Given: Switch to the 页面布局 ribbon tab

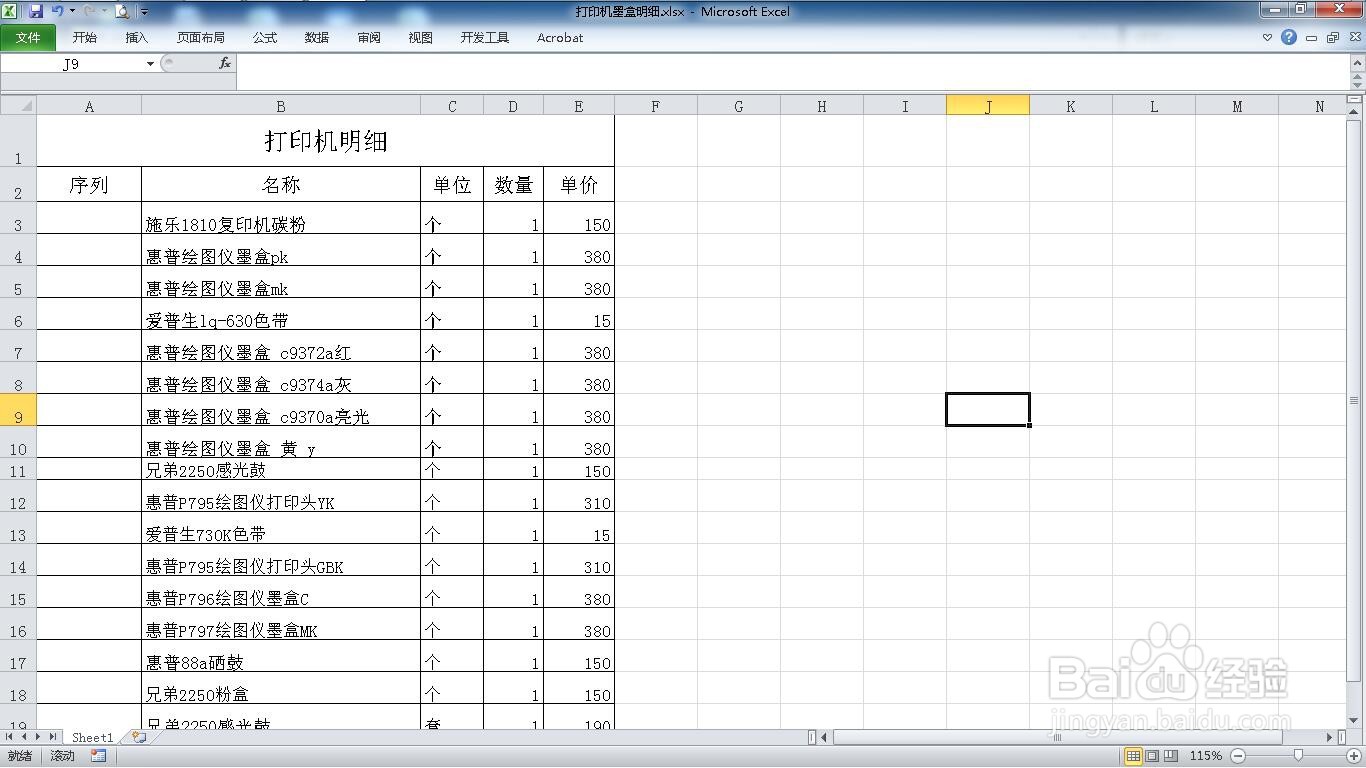Looking at the screenshot, I should pos(201,38).
